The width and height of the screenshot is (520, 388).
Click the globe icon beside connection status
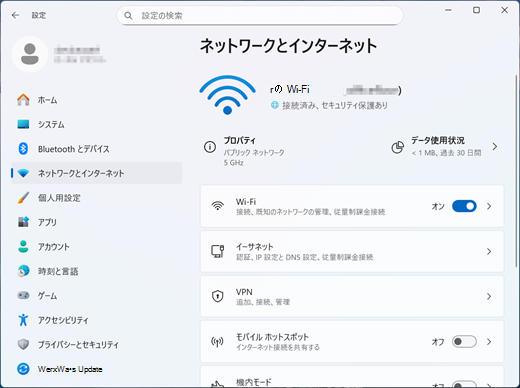275,106
